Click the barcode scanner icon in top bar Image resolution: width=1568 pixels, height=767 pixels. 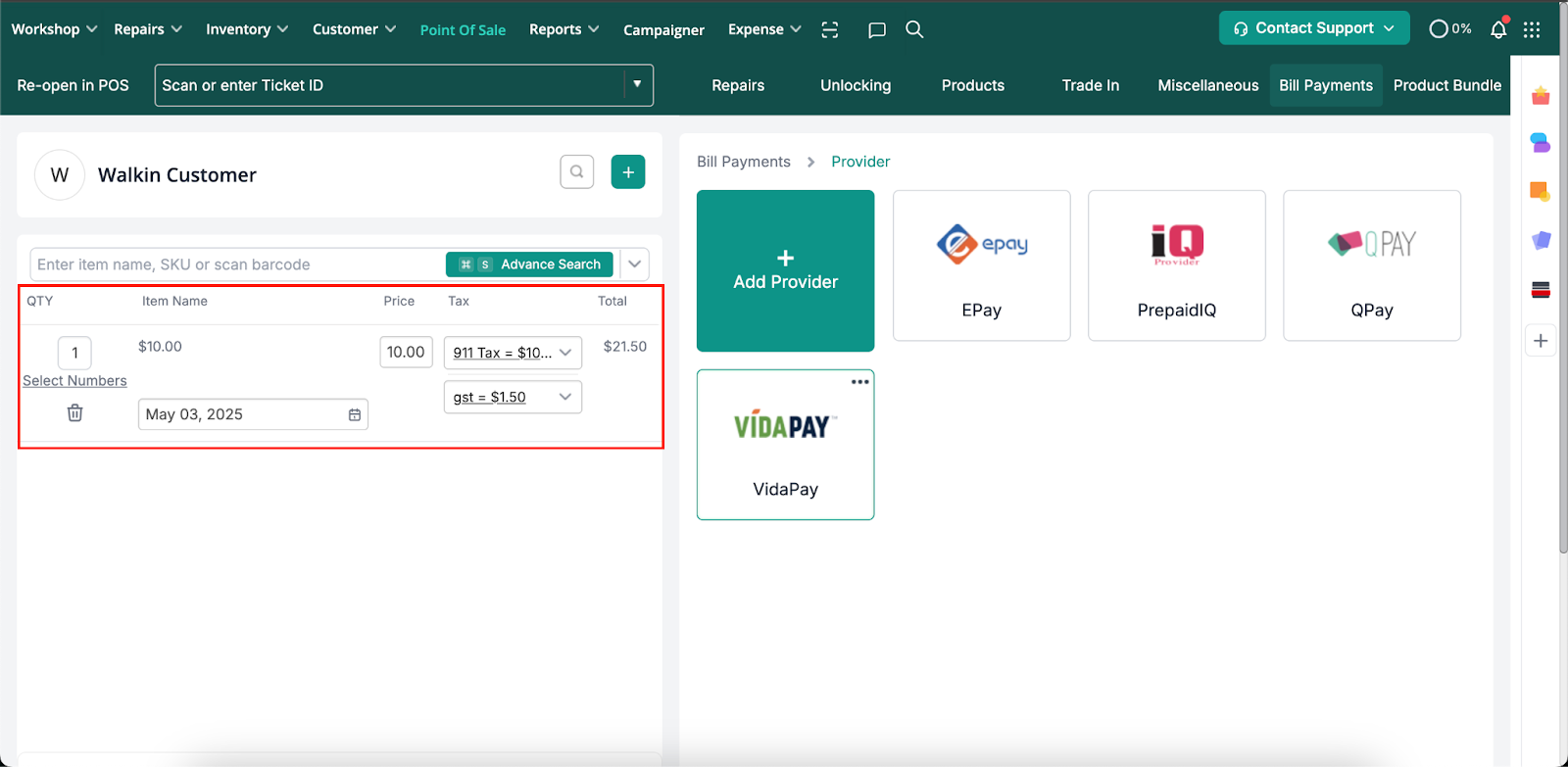(830, 29)
